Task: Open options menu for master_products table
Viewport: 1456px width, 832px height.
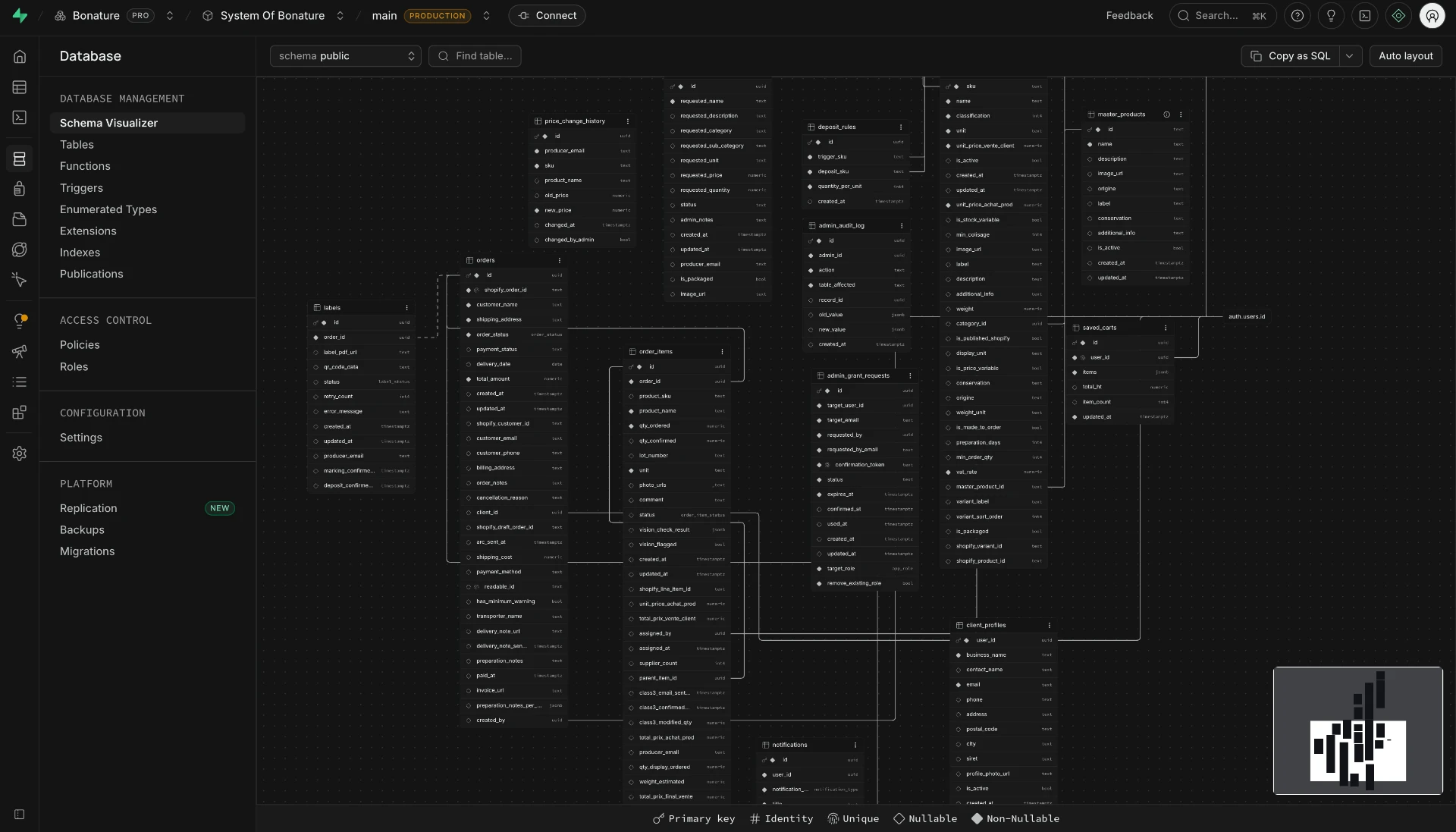Action: [1181, 115]
